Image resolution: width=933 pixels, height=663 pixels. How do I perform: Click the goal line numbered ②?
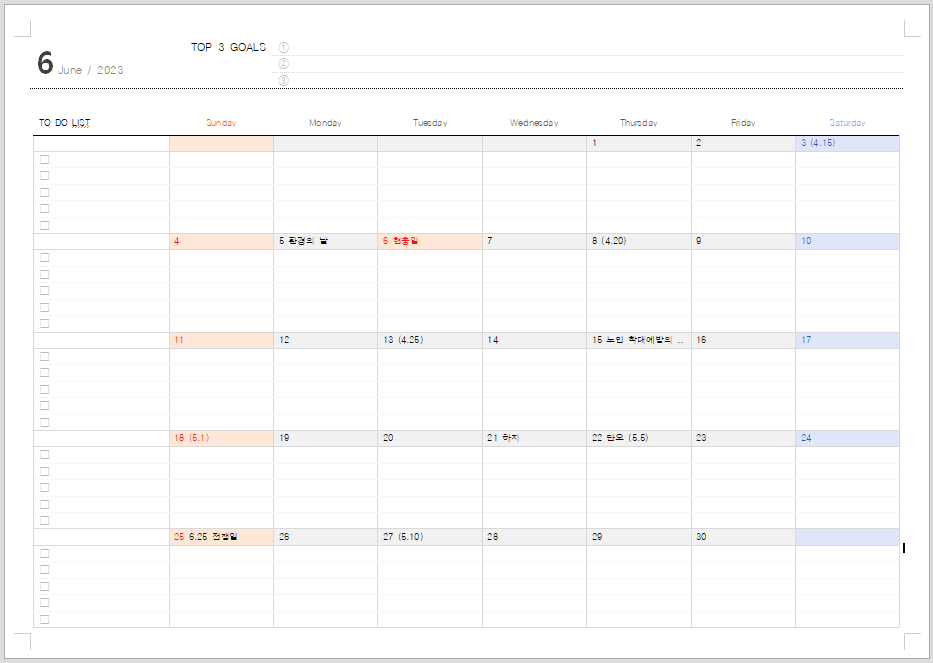click(x=588, y=64)
